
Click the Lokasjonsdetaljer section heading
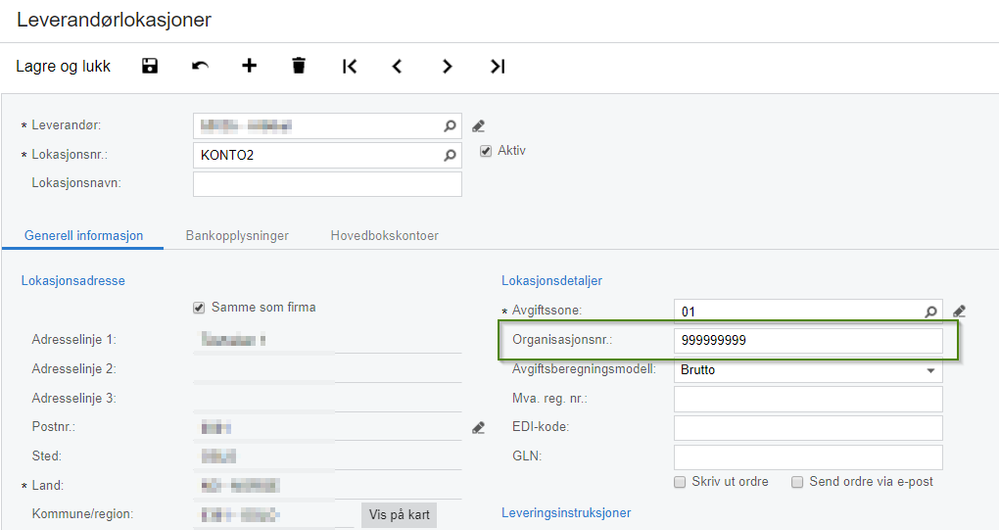pos(552,281)
